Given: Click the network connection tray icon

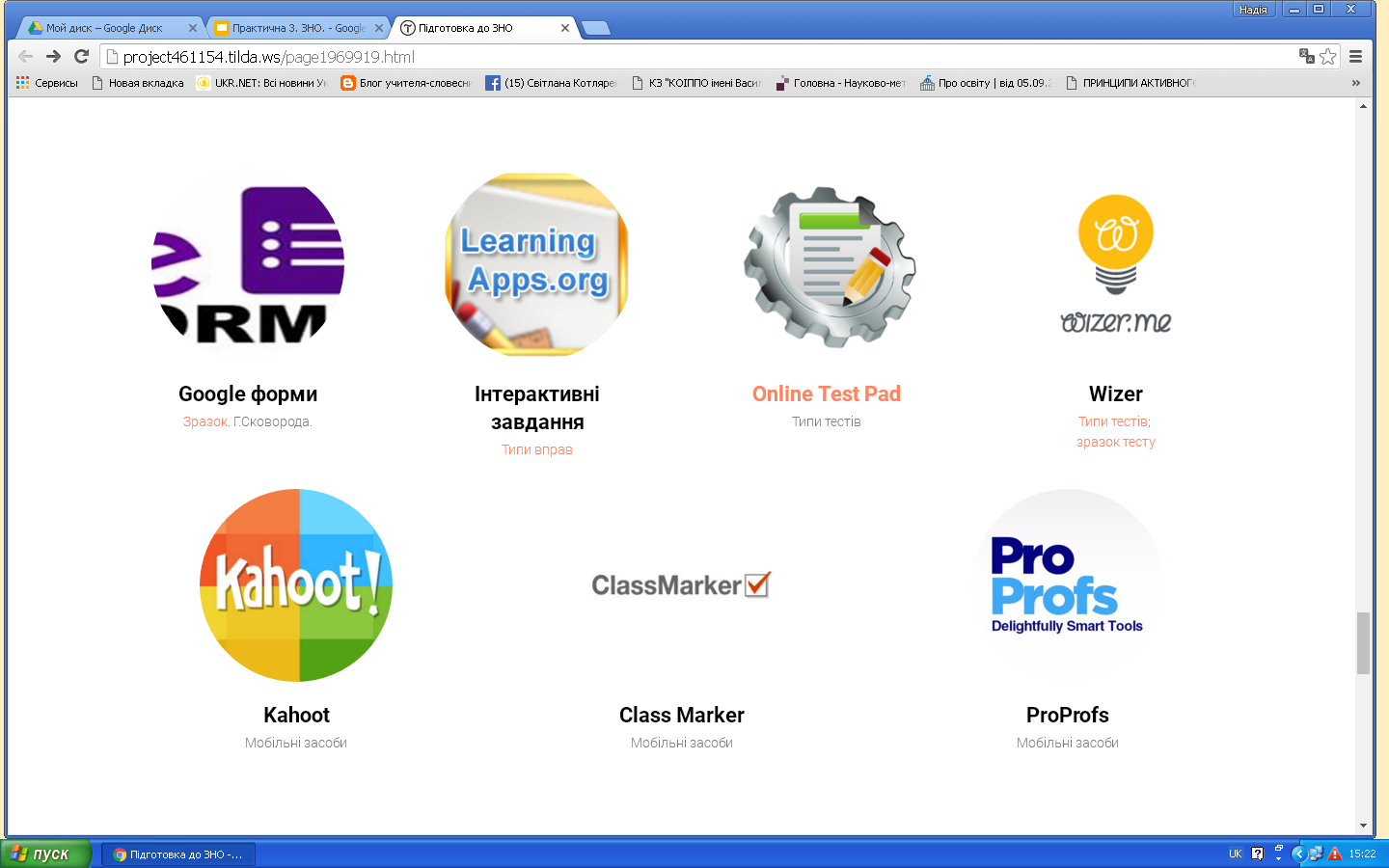Looking at the screenshot, I should coord(1316,854).
